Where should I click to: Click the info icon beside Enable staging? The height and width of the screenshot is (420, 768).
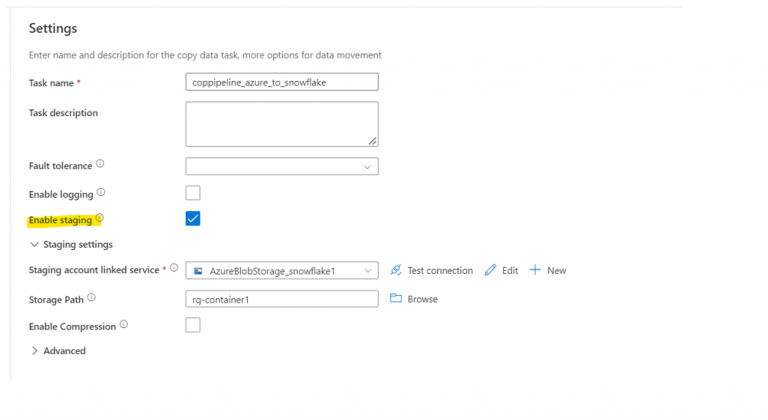[100, 219]
